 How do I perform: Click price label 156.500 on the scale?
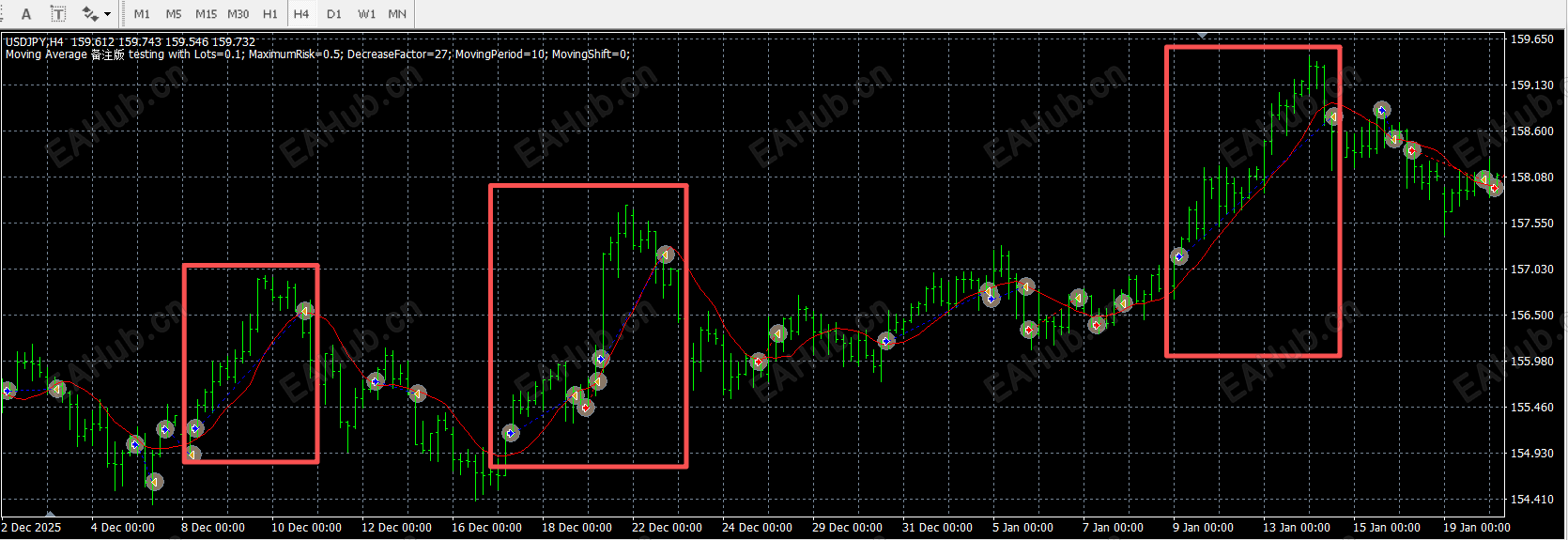1531,316
